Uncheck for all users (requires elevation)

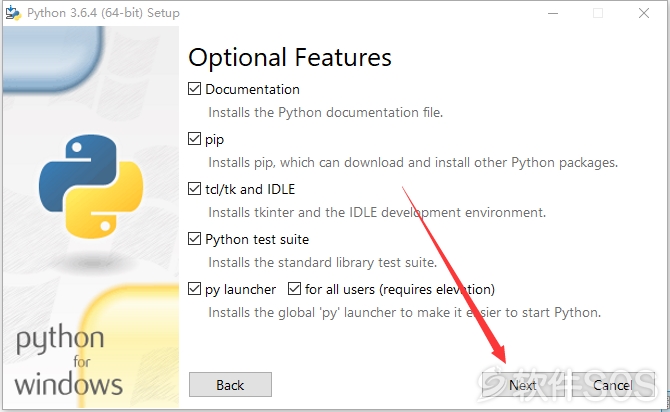coord(294,289)
